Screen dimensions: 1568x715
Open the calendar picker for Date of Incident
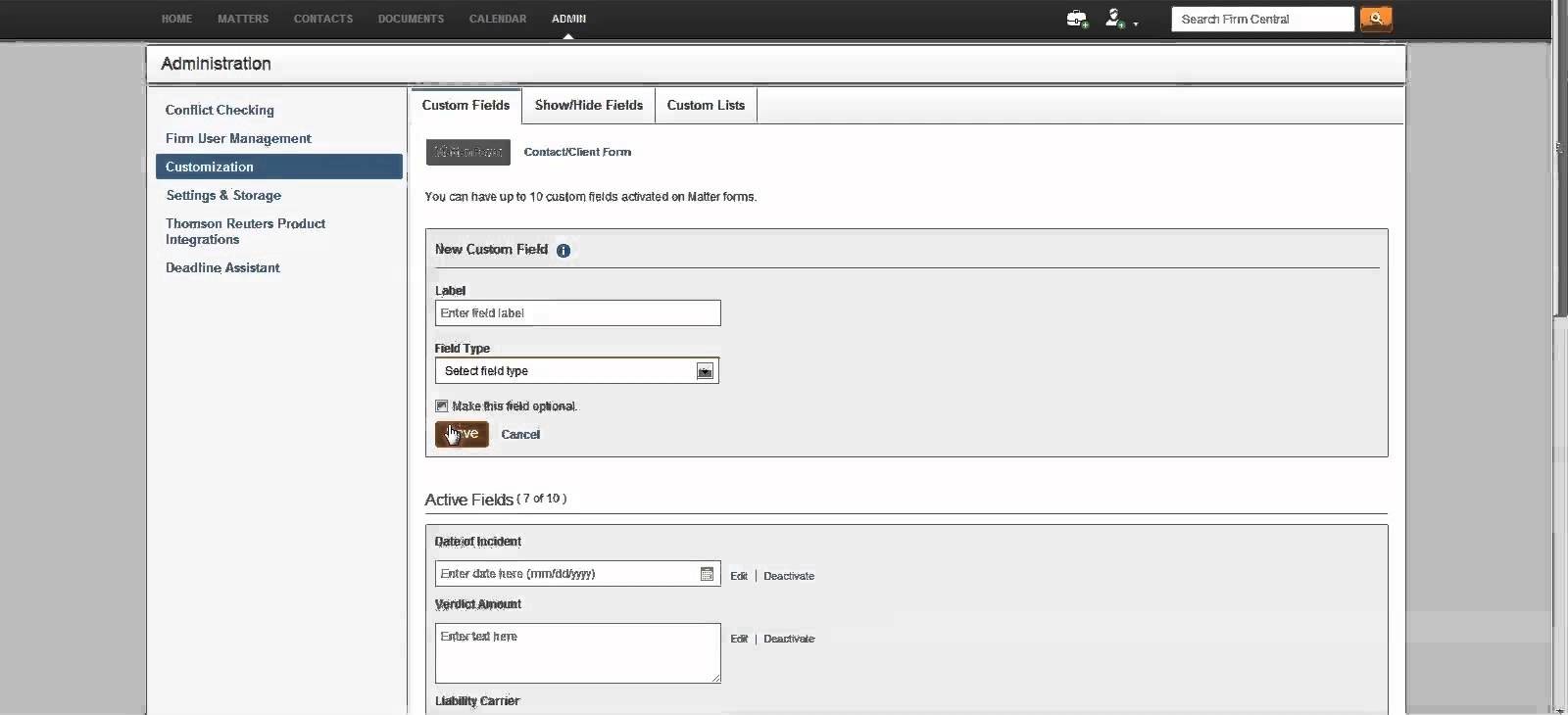click(707, 574)
